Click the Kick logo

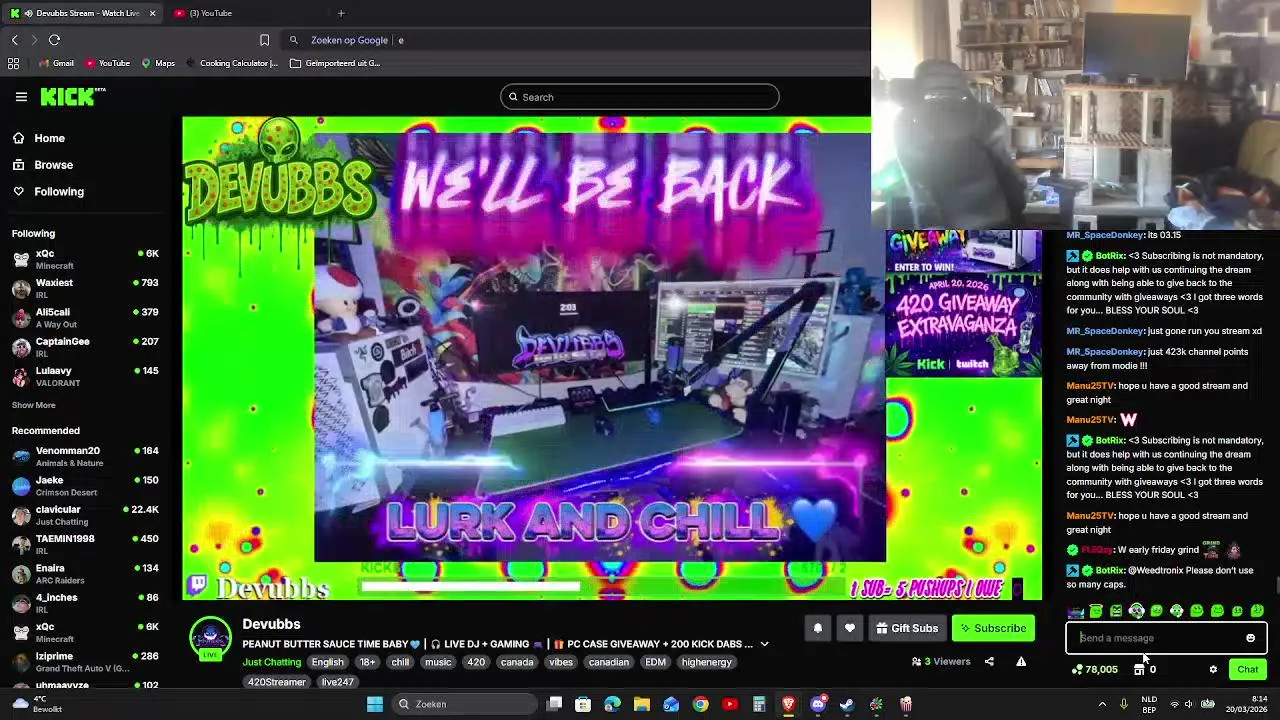[72, 97]
